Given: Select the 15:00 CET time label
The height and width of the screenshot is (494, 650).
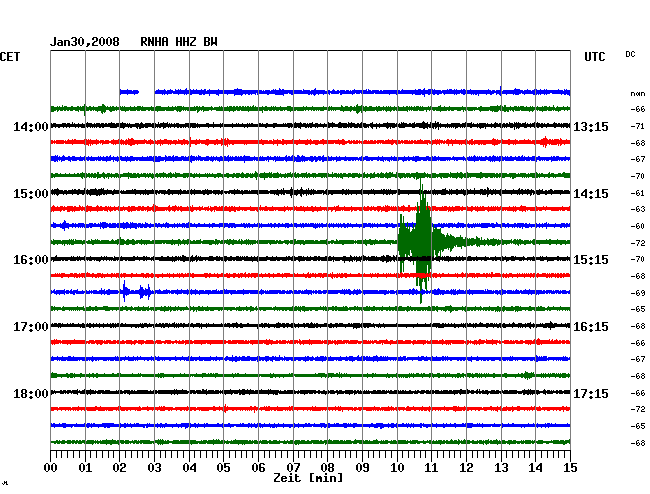Looking at the screenshot, I should [31, 193].
